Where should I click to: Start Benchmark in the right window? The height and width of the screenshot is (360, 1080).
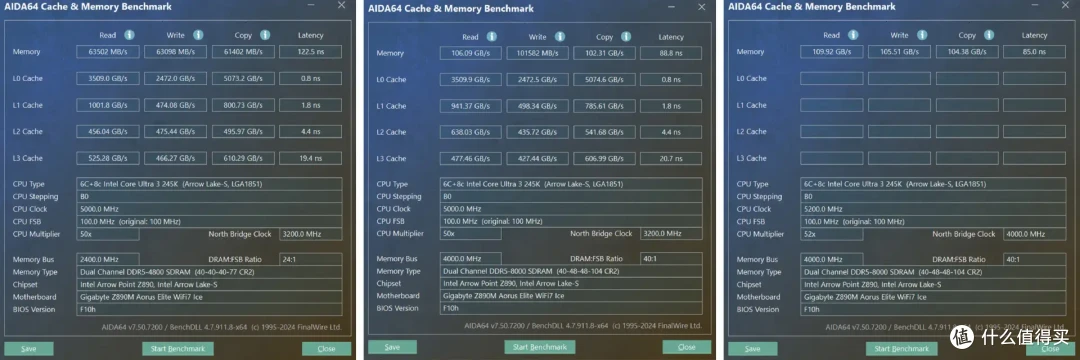[902, 349]
